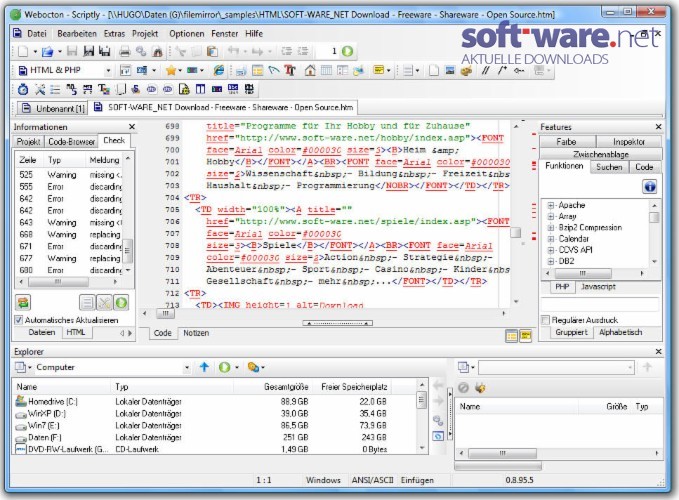The width and height of the screenshot is (679, 500).
Task: Click the insert image picture icon
Action: 450,70
